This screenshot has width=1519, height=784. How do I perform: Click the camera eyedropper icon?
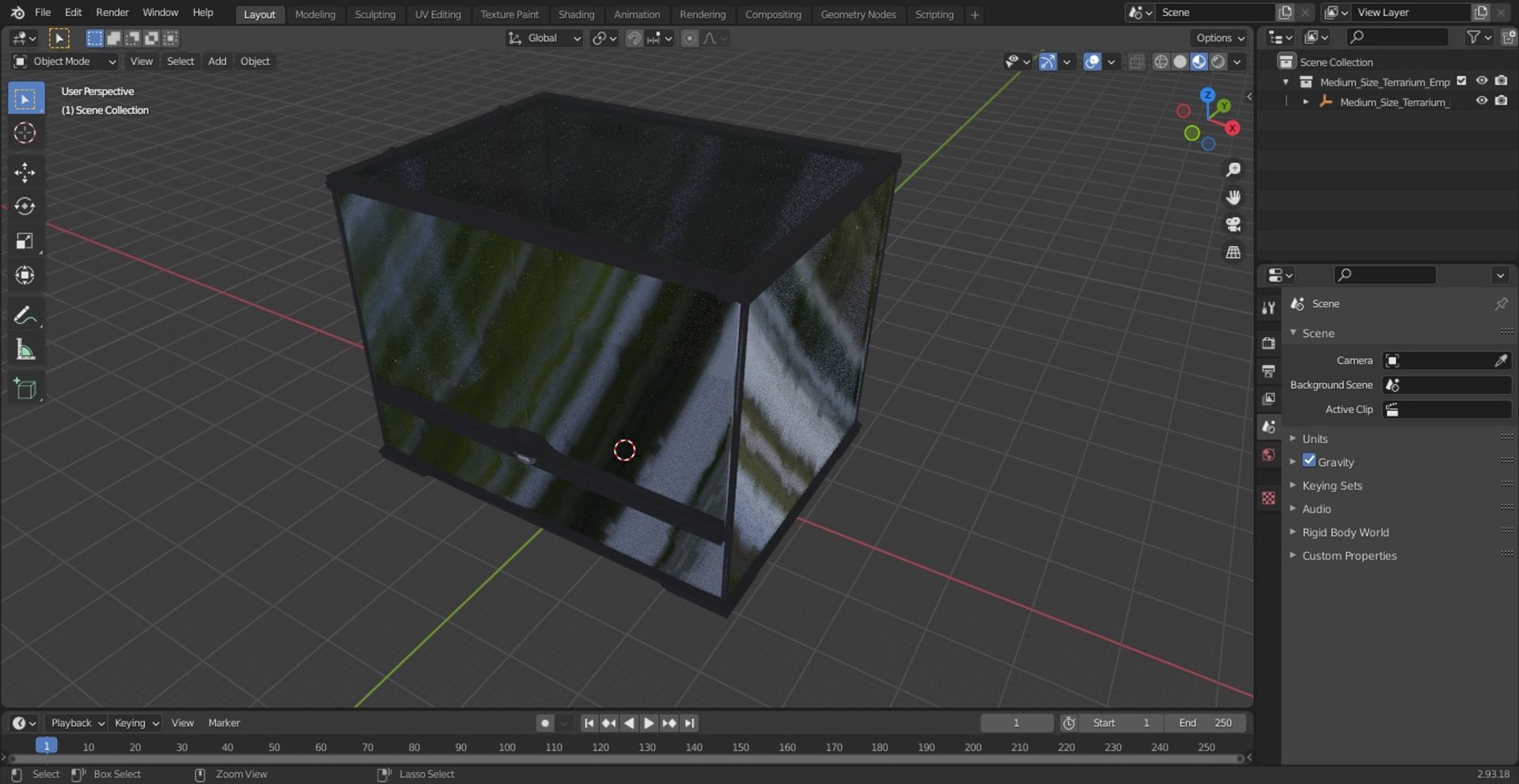click(x=1500, y=361)
